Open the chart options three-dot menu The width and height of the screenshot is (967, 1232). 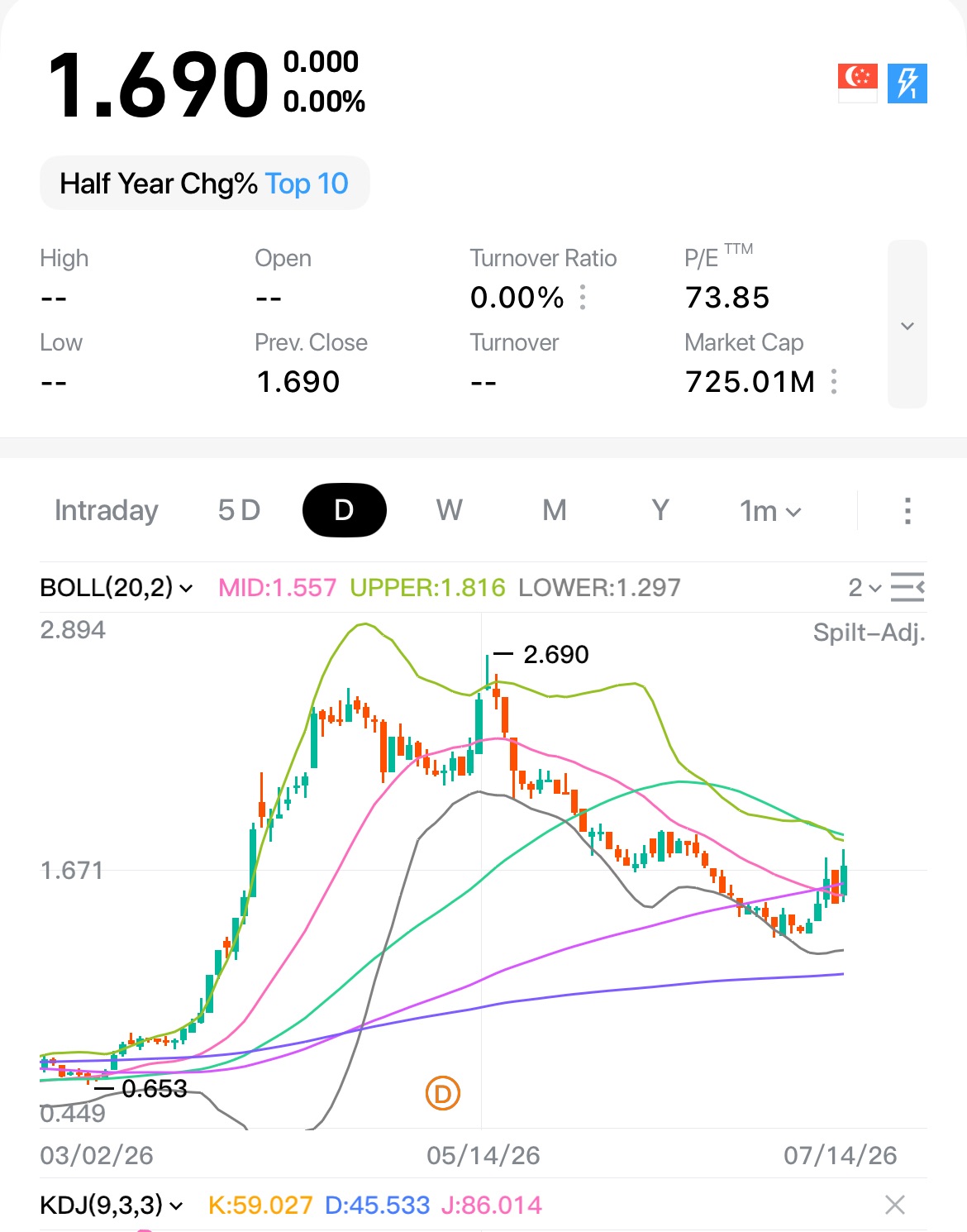pyautogui.click(x=907, y=511)
